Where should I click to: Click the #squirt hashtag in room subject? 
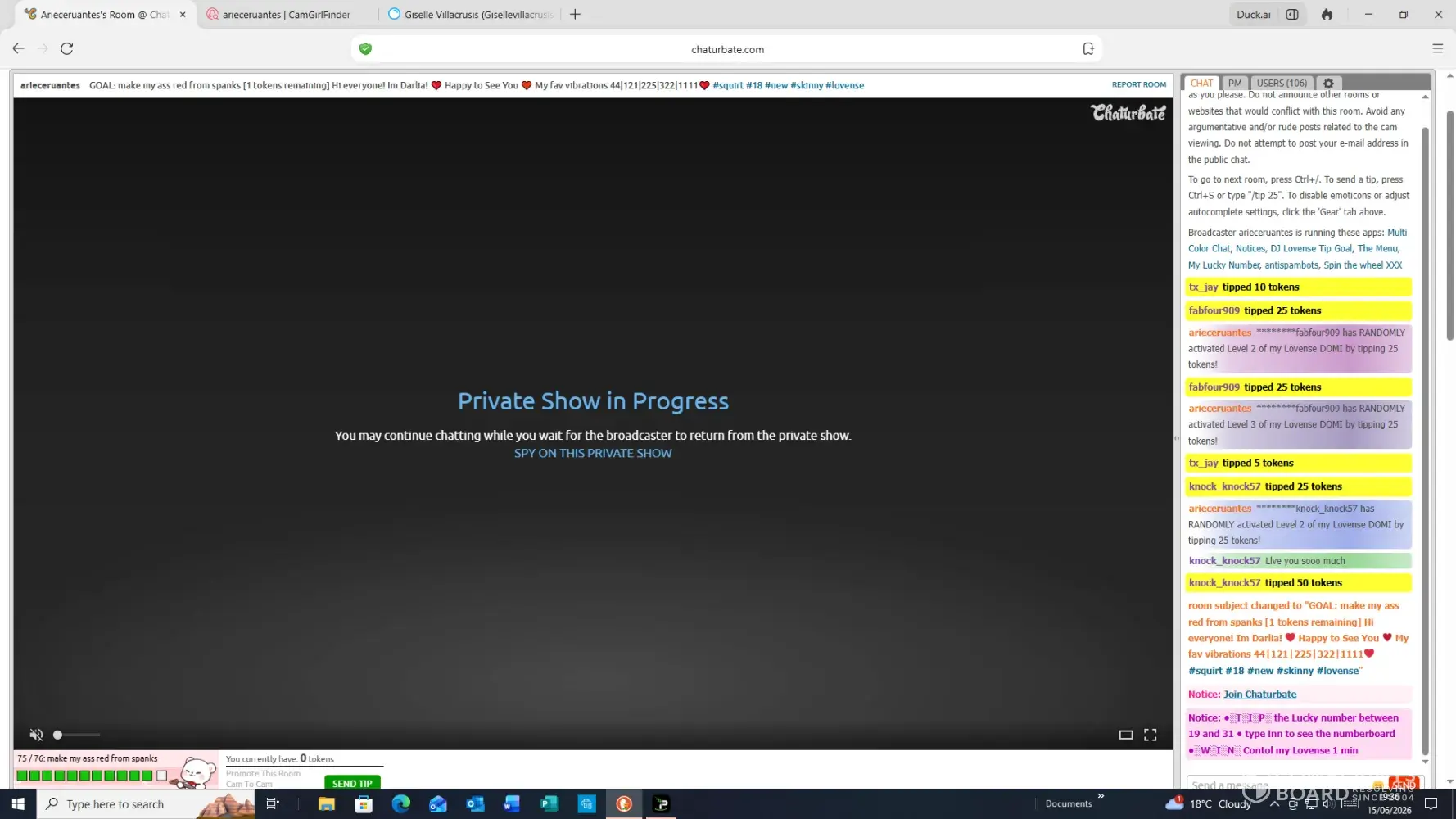[x=727, y=85]
